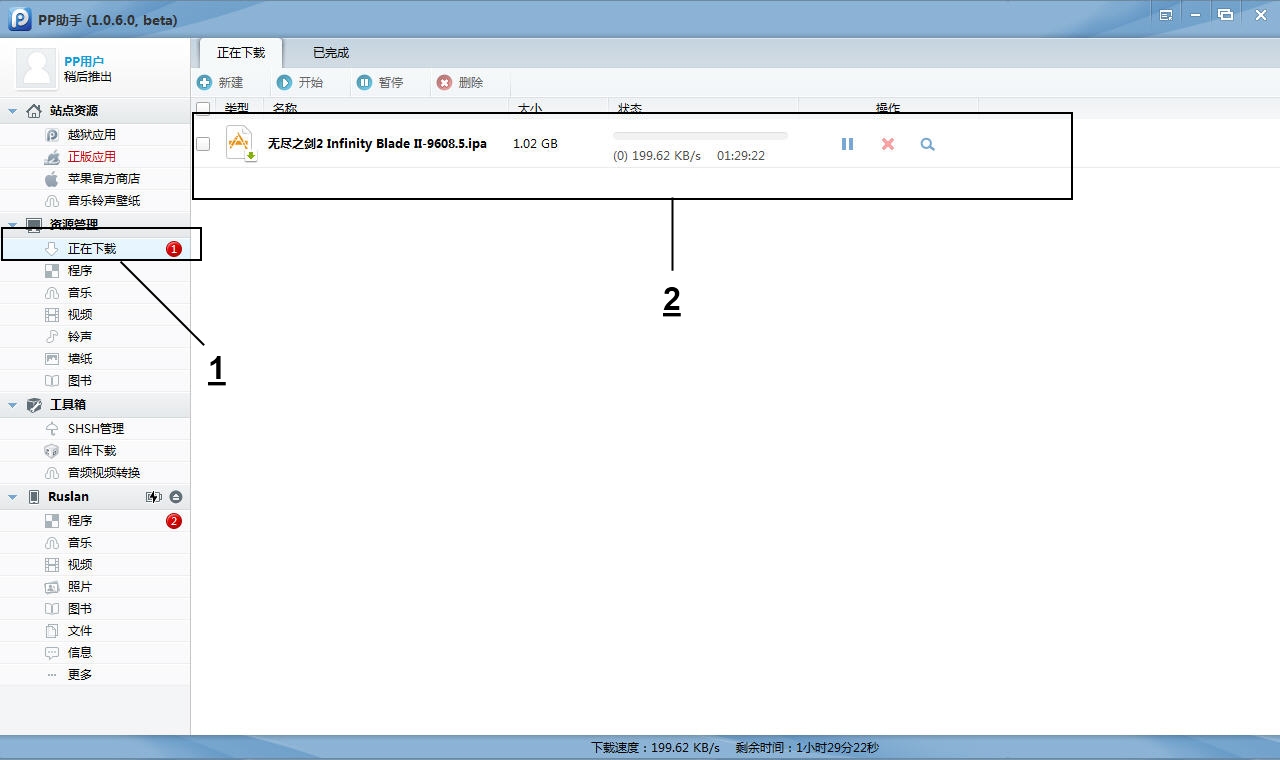Collapse the 工具箱 section
This screenshot has height=760, width=1280.
click(13, 405)
